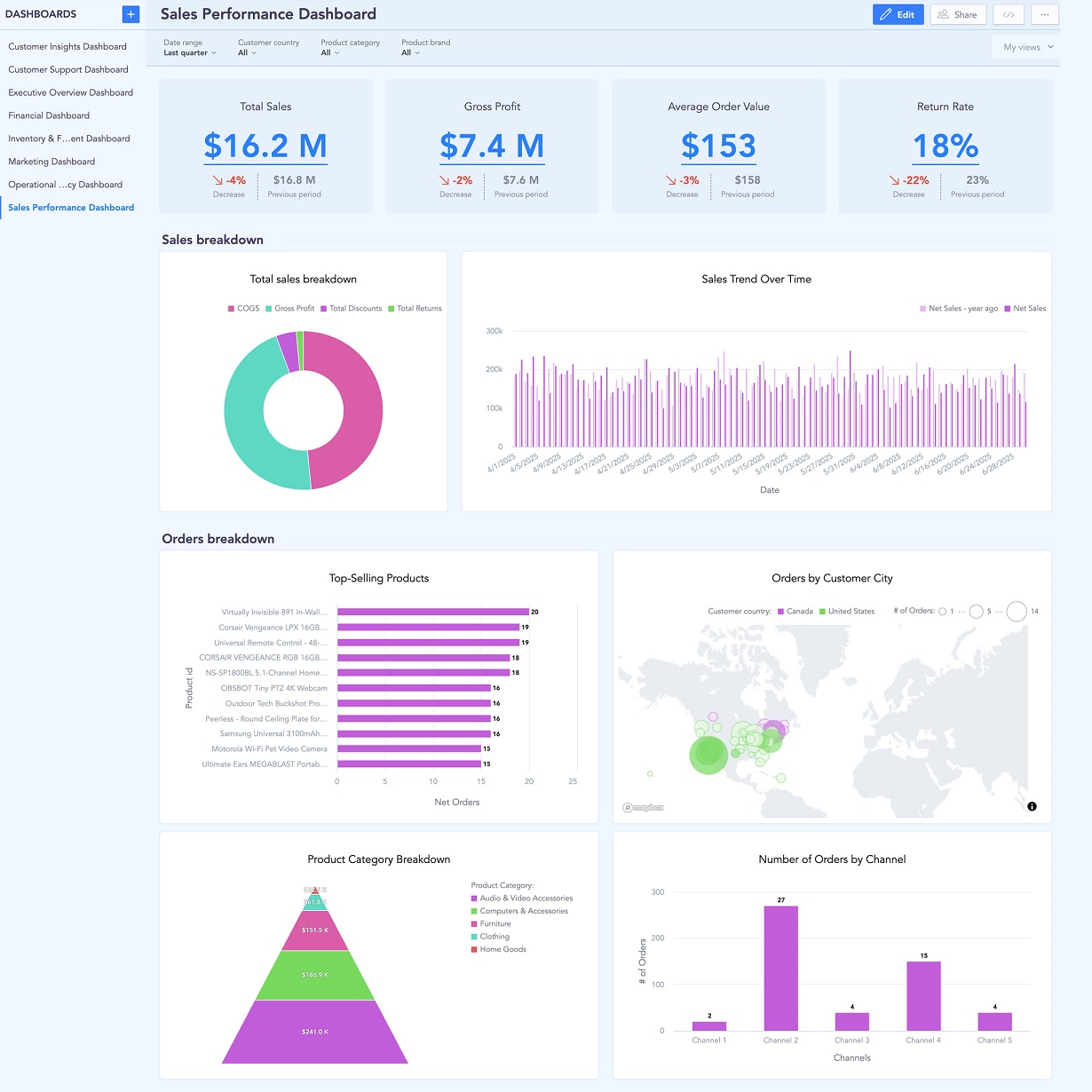The height and width of the screenshot is (1092, 1092).
Task: Click the embed code icon button
Action: point(1009,14)
